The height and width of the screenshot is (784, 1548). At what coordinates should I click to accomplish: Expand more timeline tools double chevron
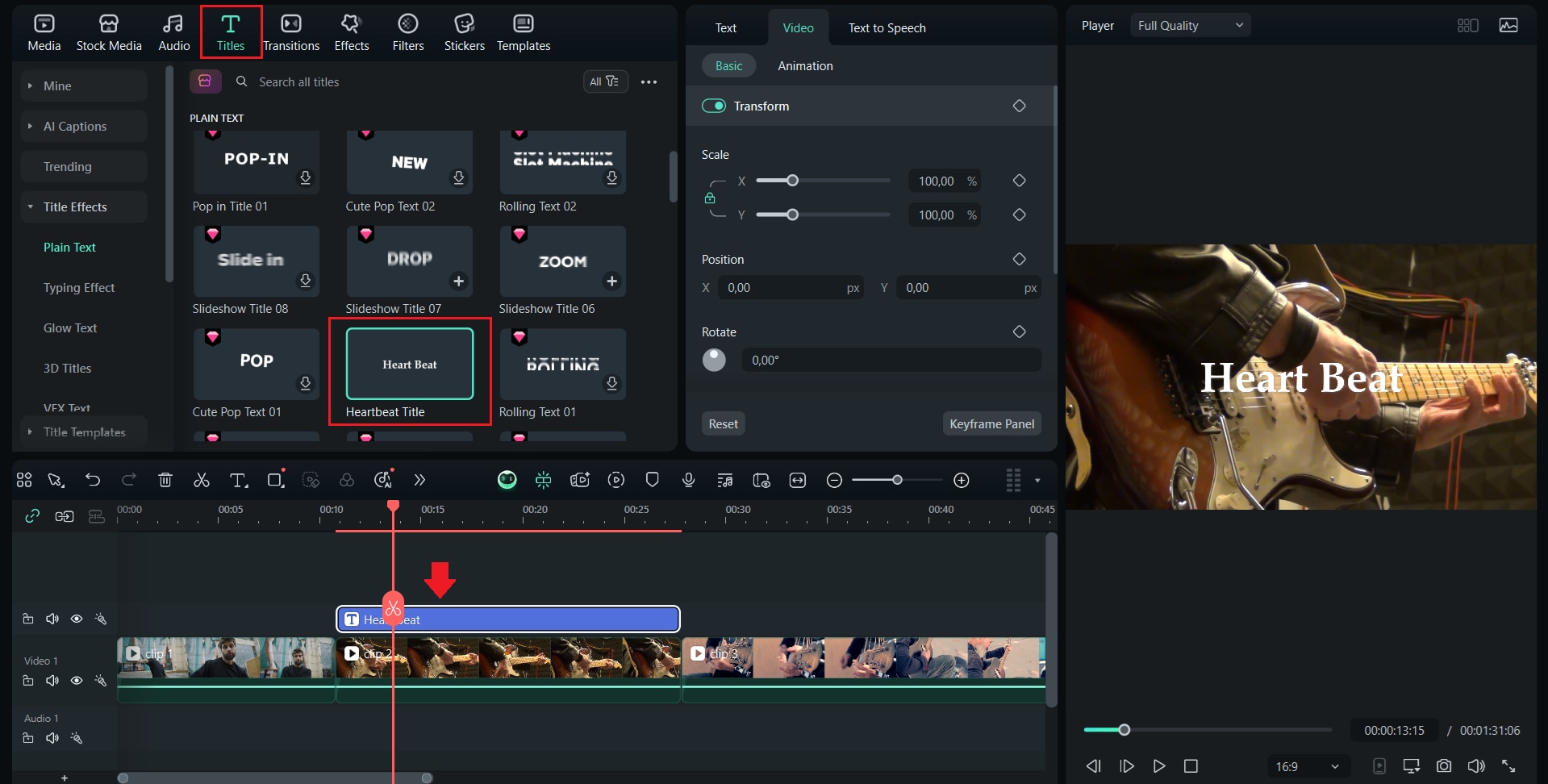pos(419,480)
